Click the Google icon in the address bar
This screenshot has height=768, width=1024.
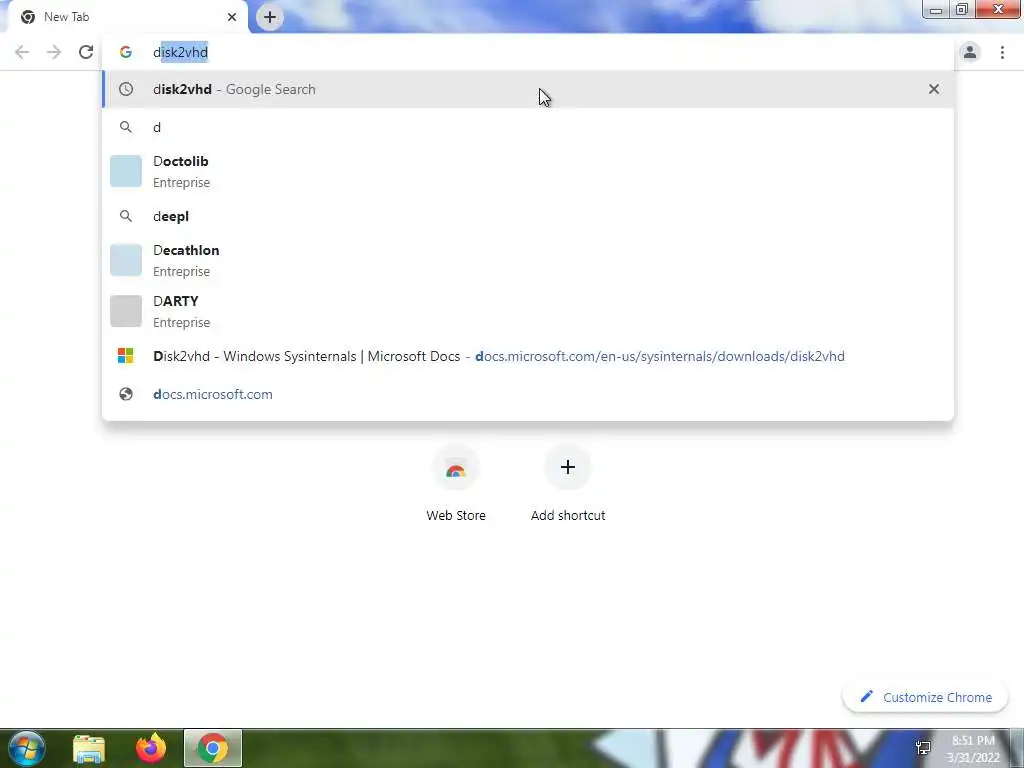point(125,52)
